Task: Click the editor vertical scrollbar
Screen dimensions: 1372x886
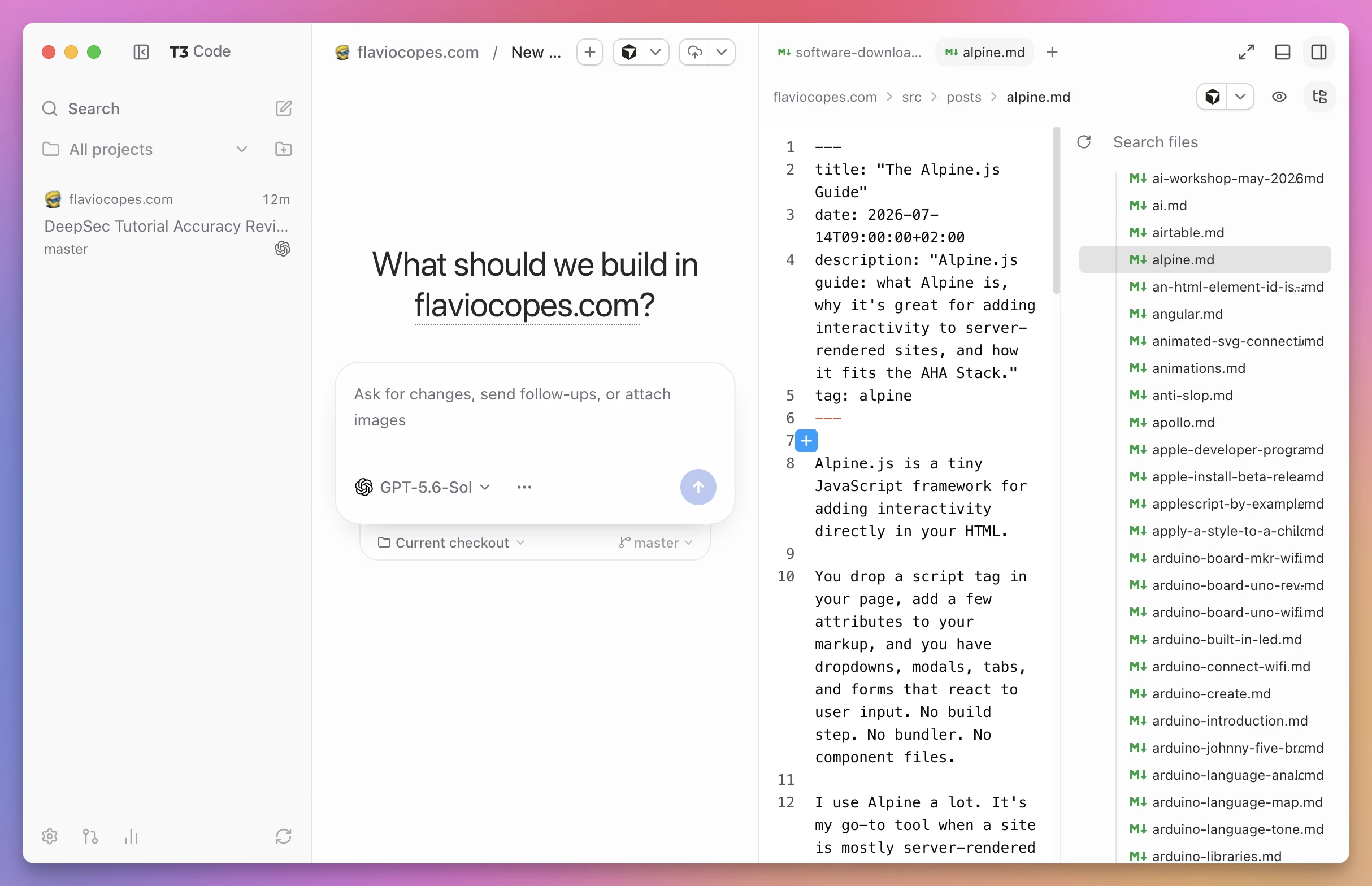Action: (1056, 210)
